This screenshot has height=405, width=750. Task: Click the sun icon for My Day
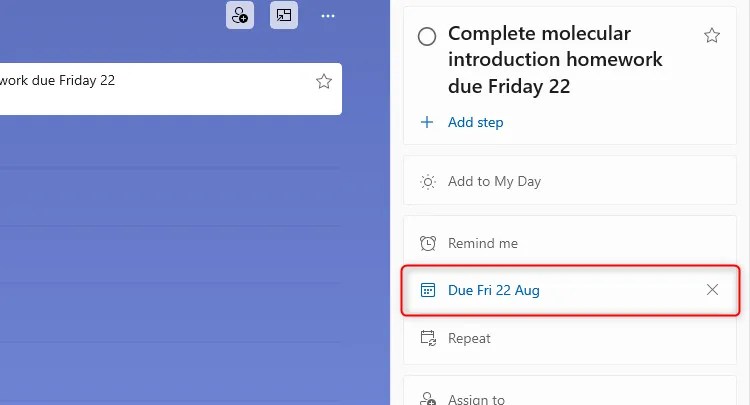pyautogui.click(x=428, y=182)
